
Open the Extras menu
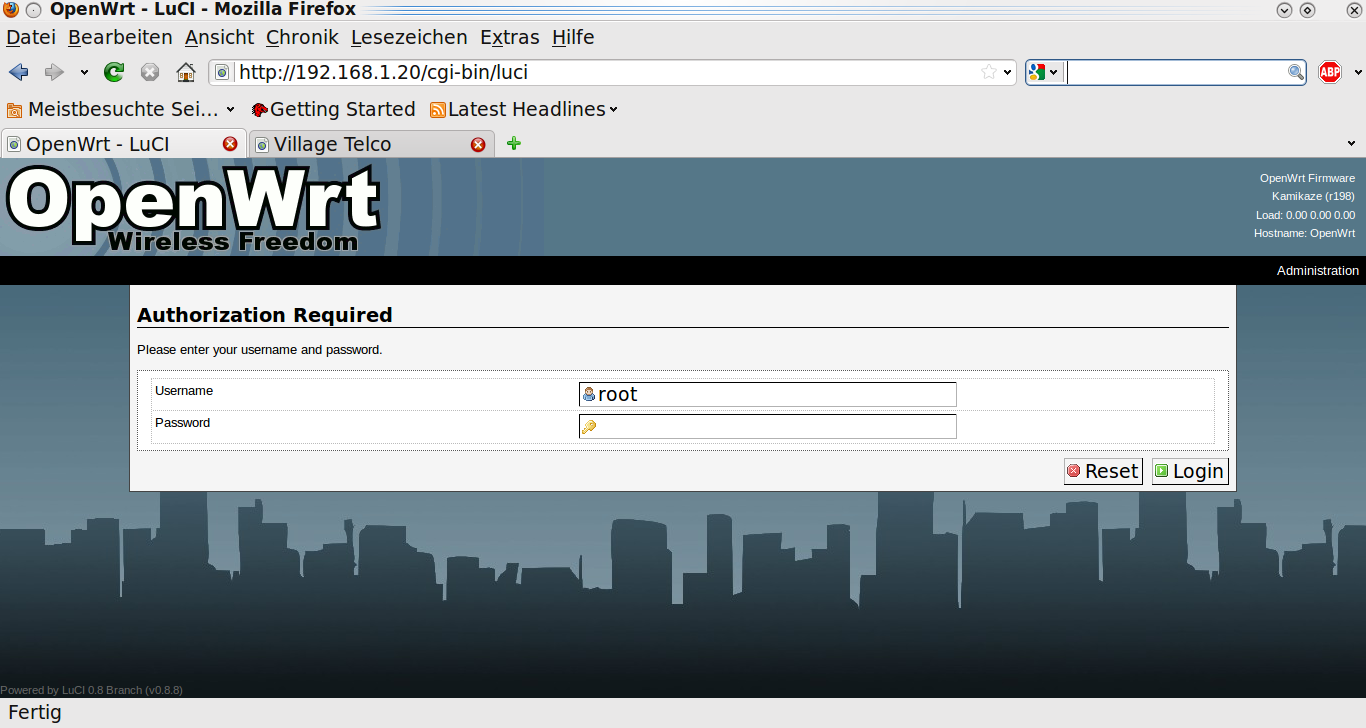click(x=510, y=37)
